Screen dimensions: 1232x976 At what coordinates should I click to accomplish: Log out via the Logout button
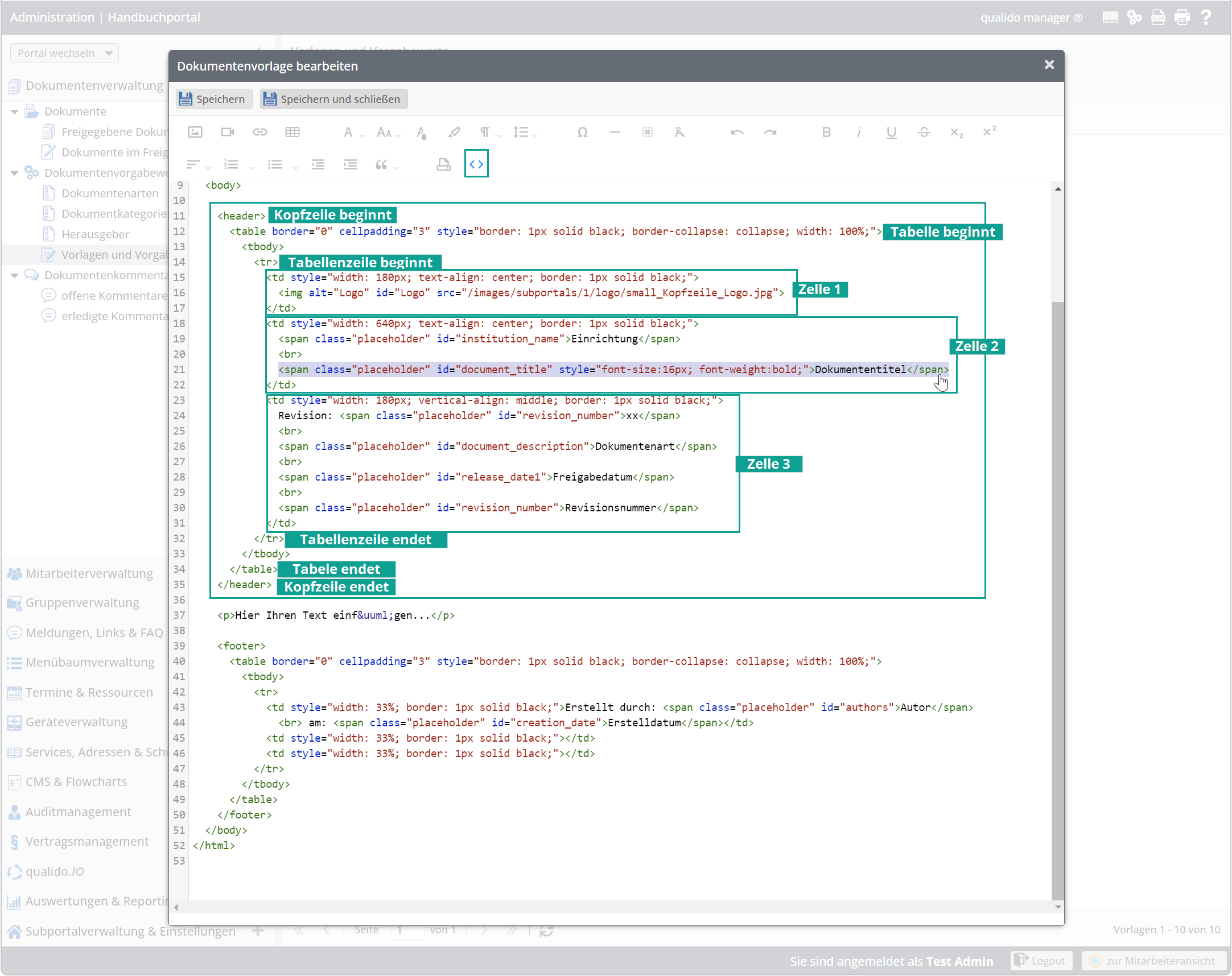tap(1041, 961)
